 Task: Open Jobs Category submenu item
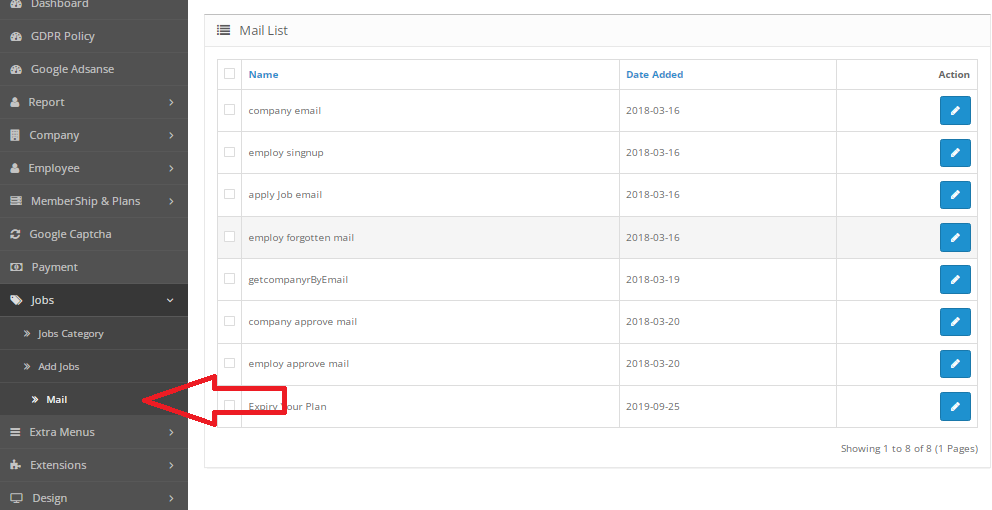tap(70, 334)
